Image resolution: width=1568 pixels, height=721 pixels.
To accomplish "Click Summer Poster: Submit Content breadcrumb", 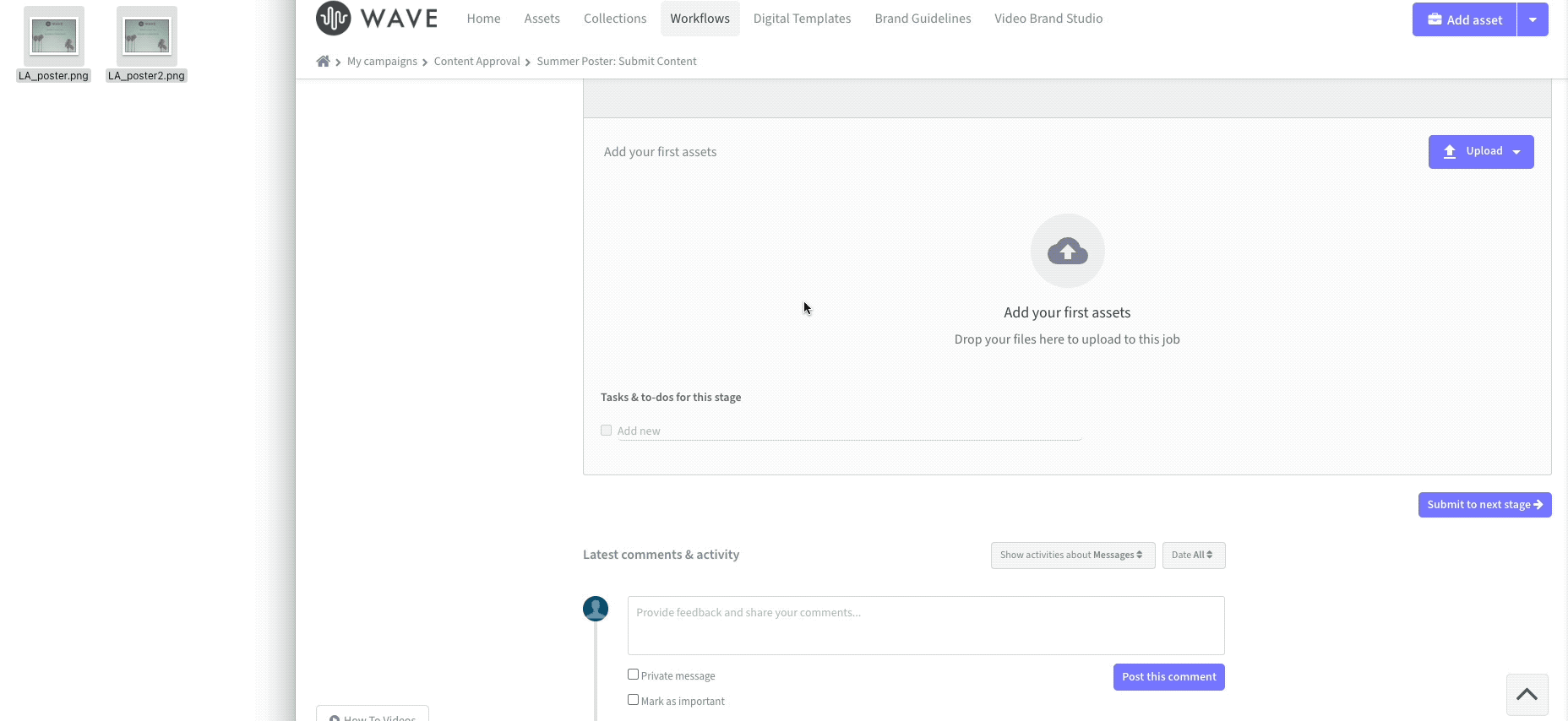I will point(617,62).
